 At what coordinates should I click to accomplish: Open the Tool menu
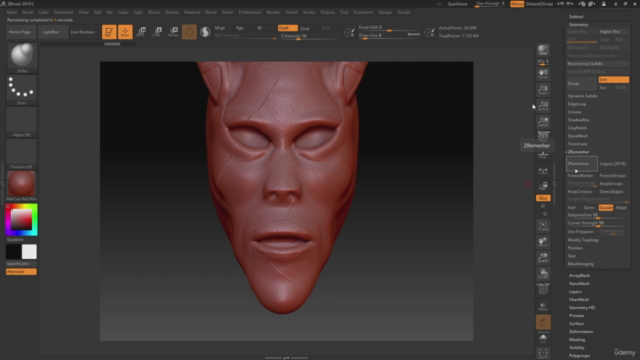point(344,12)
